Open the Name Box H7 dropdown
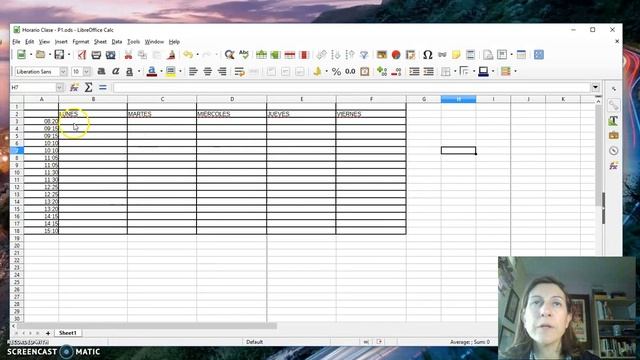Viewport: 640px width, 360px height. point(60,87)
